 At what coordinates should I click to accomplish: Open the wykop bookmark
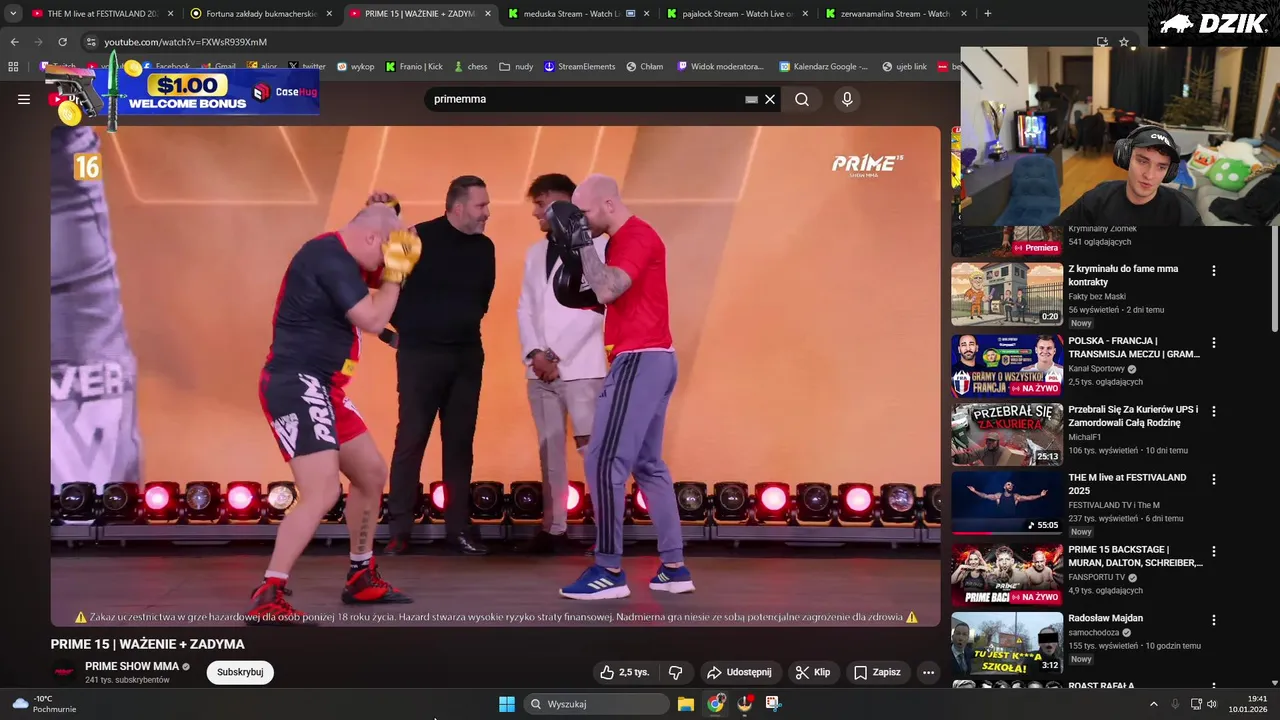[x=356, y=67]
